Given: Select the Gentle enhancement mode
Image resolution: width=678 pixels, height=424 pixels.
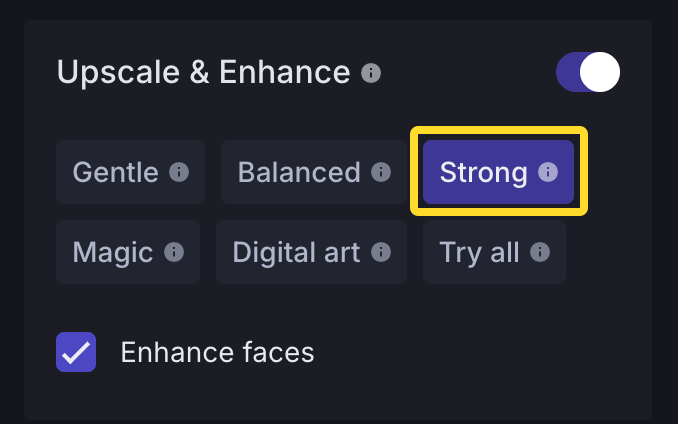Looking at the screenshot, I should click(x=131, y=172).
